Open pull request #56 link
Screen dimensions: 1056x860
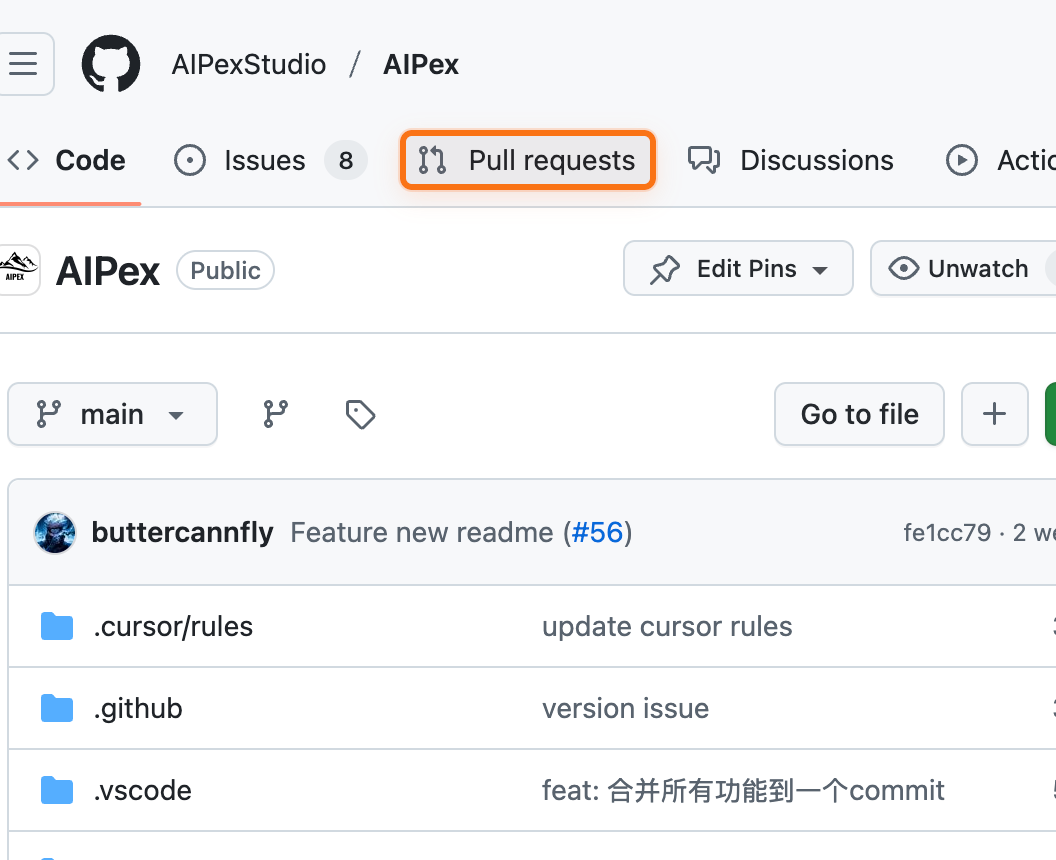598,533
